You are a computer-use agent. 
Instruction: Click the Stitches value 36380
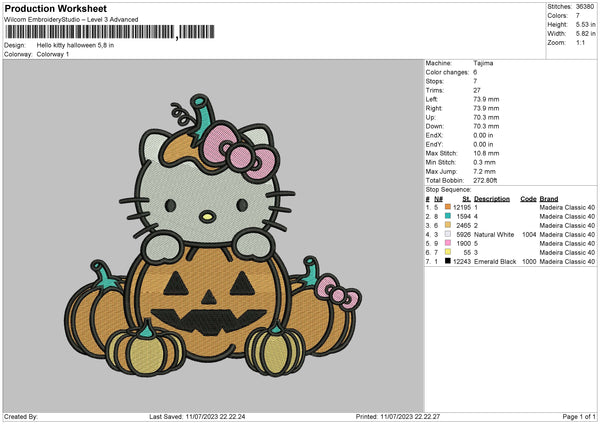(586, 6)
